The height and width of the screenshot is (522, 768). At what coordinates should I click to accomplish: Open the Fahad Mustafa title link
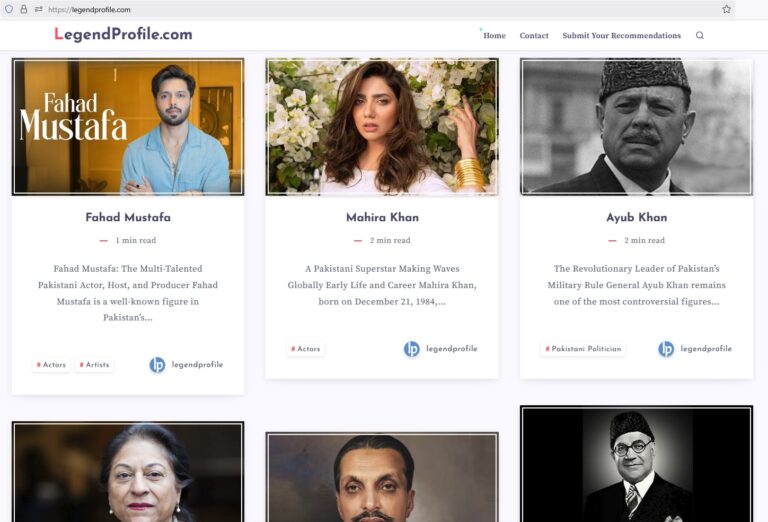point(128,217)
